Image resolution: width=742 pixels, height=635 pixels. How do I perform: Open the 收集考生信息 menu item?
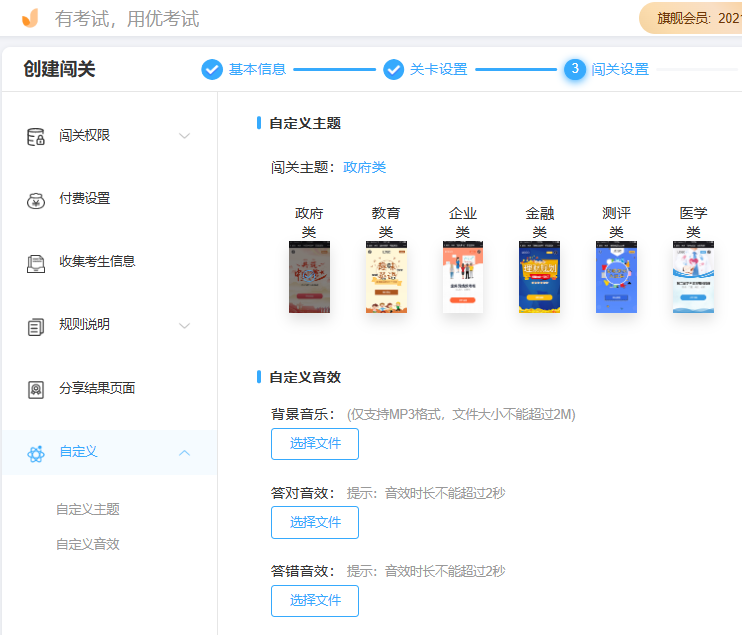coord(109,263)
